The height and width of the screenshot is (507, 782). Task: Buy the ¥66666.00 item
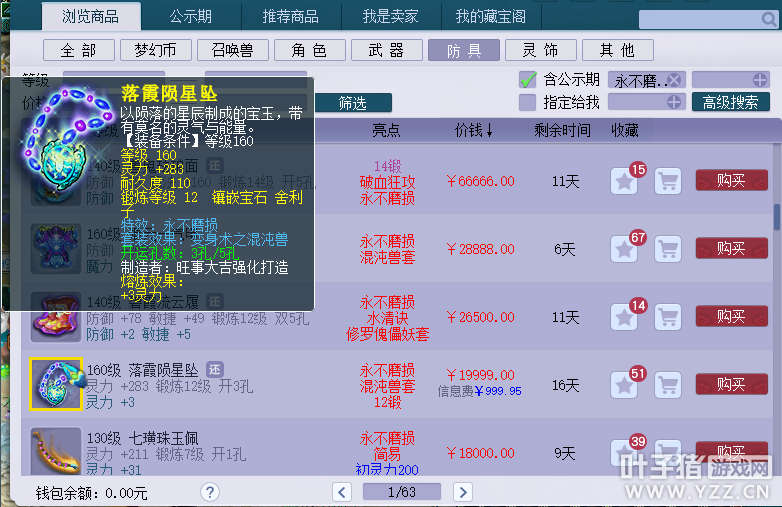click(x=732, y=180)
